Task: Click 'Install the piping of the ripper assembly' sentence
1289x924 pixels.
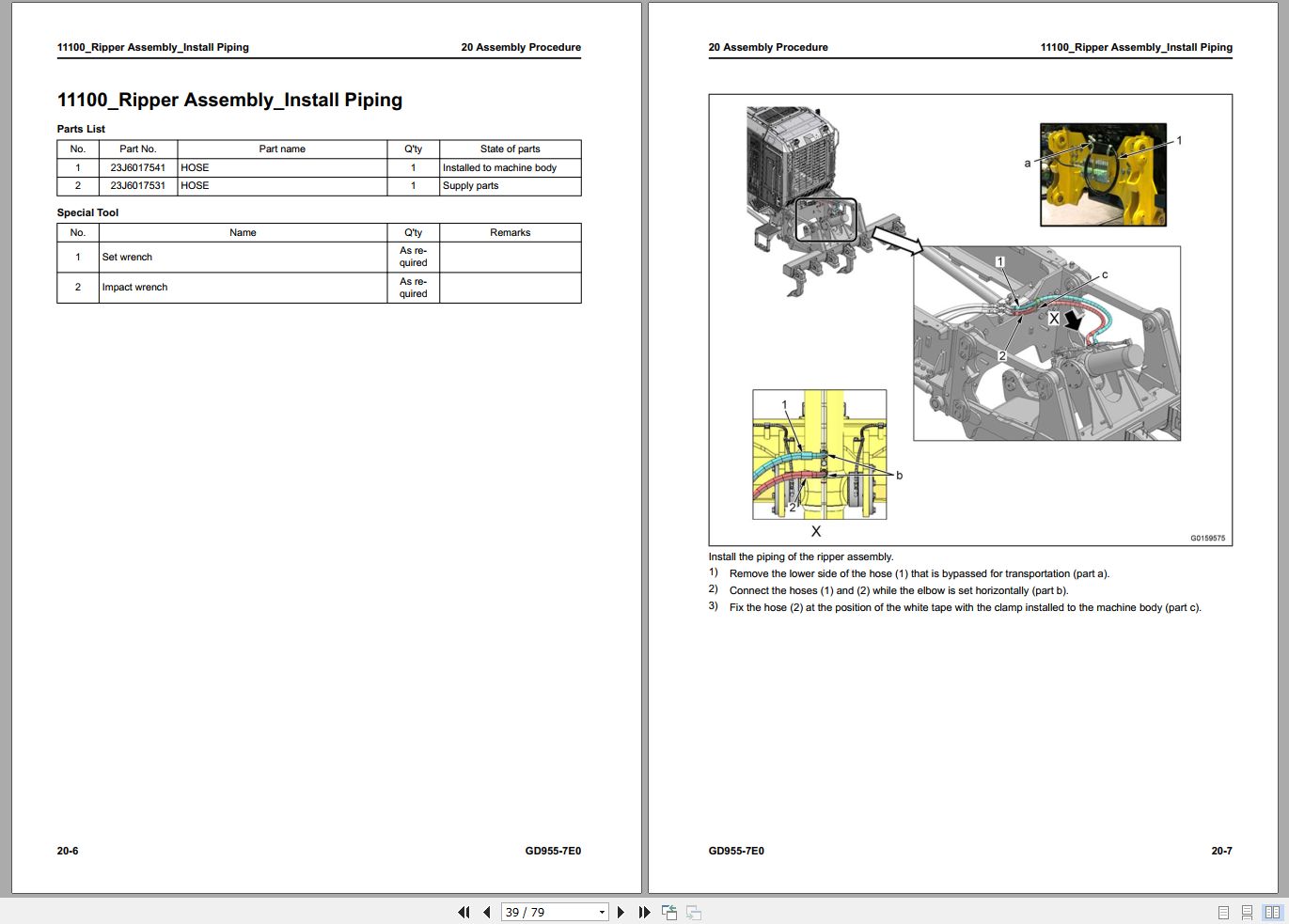Action: point(801,556)
